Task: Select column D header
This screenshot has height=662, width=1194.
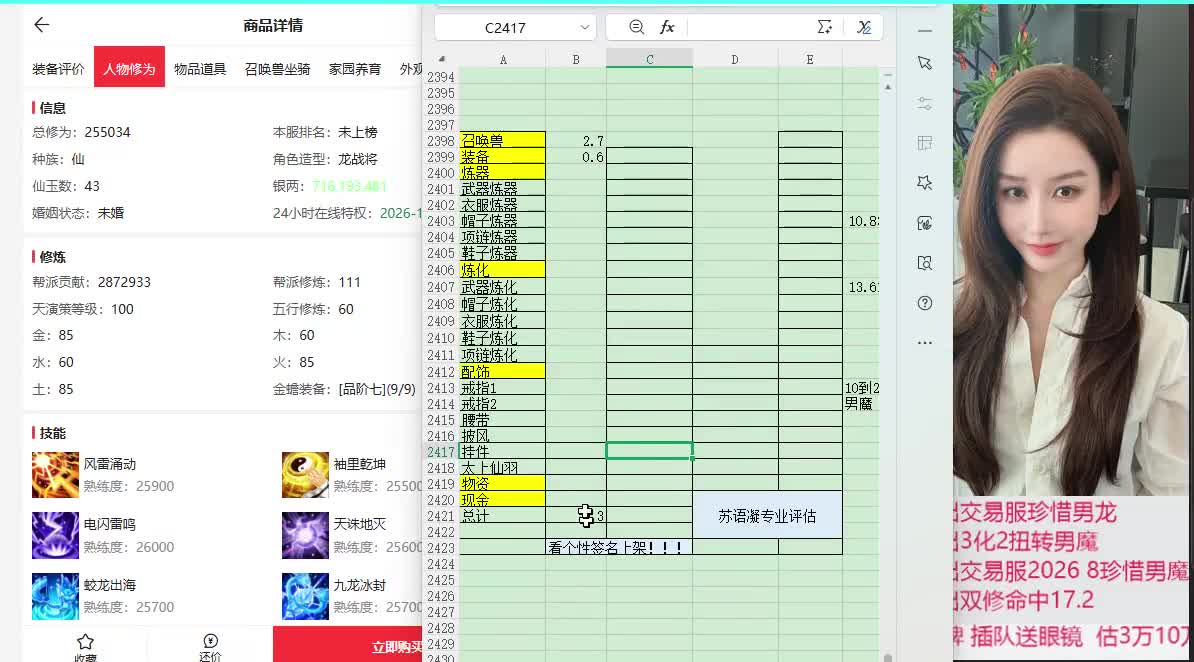Action: tap(735, 59)
